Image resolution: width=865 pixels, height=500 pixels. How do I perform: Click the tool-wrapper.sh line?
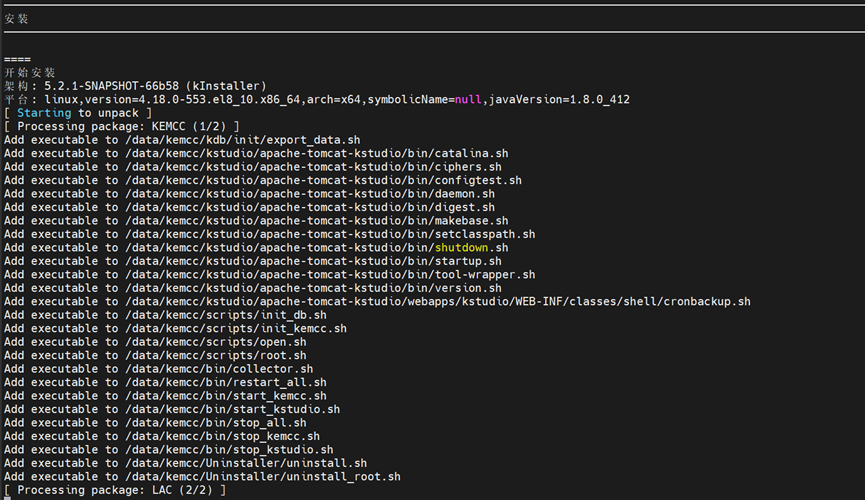[269, 274]
